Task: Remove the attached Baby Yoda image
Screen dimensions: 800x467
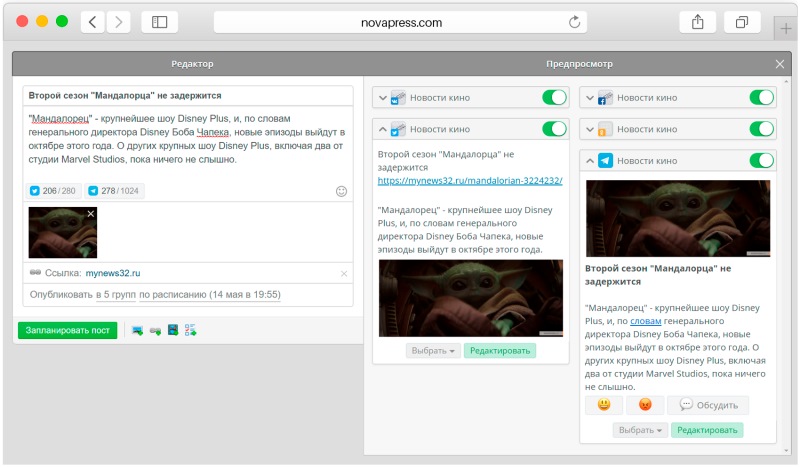Action: pyautogui.click(x=90, y=214)
